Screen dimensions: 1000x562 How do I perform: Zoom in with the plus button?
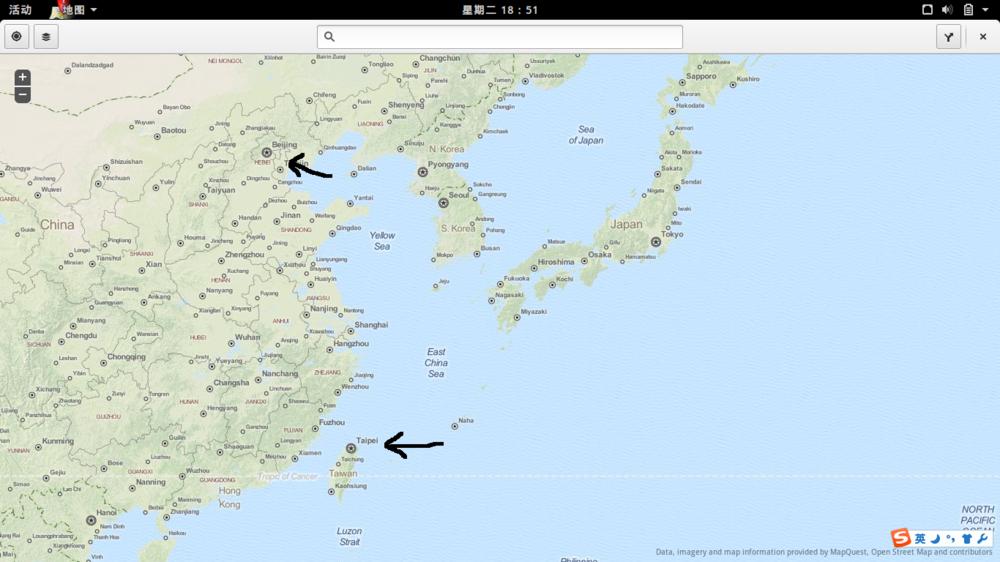(22, 78)
